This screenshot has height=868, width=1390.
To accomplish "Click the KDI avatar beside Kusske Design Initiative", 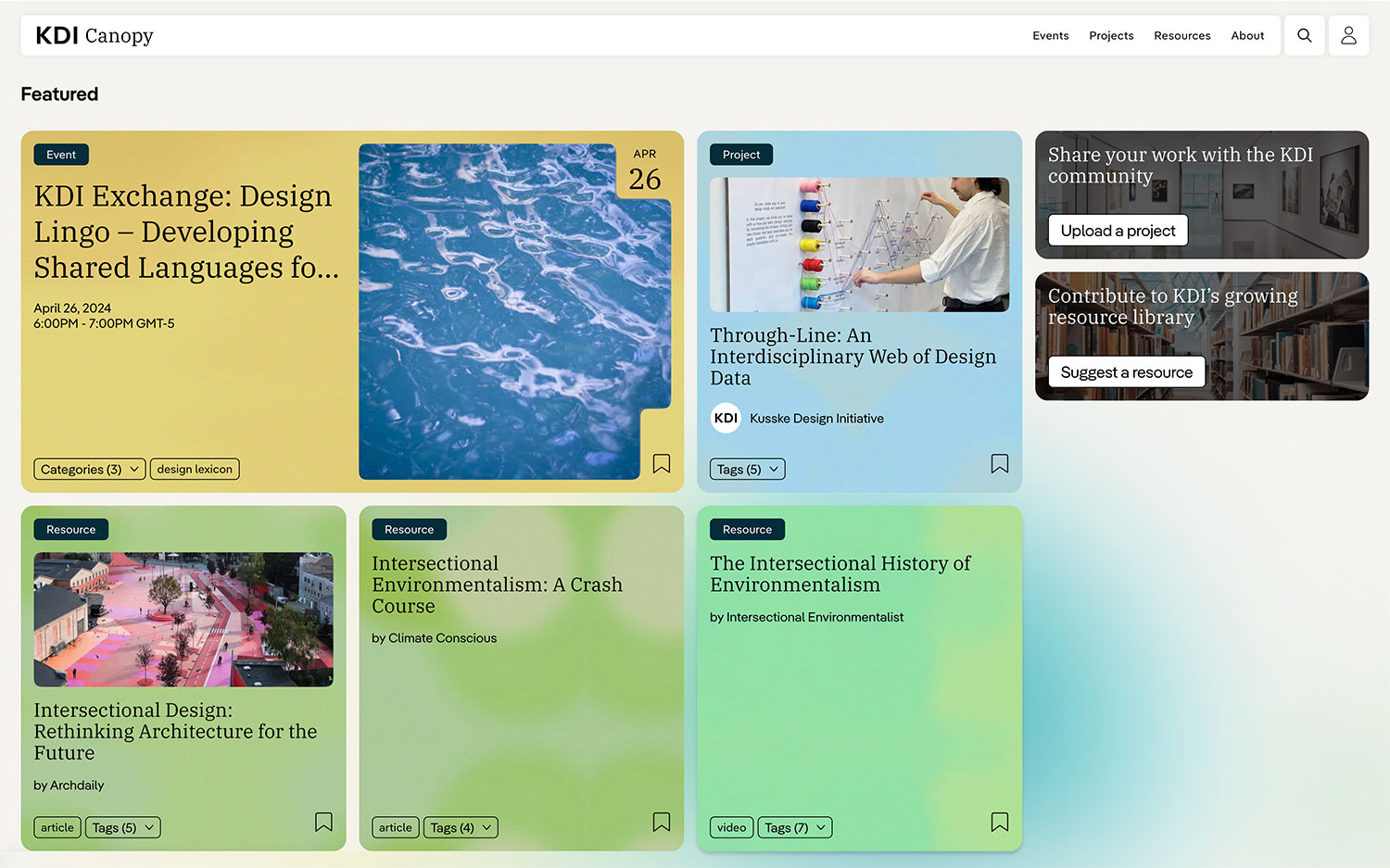I will [x=726, y=418].
